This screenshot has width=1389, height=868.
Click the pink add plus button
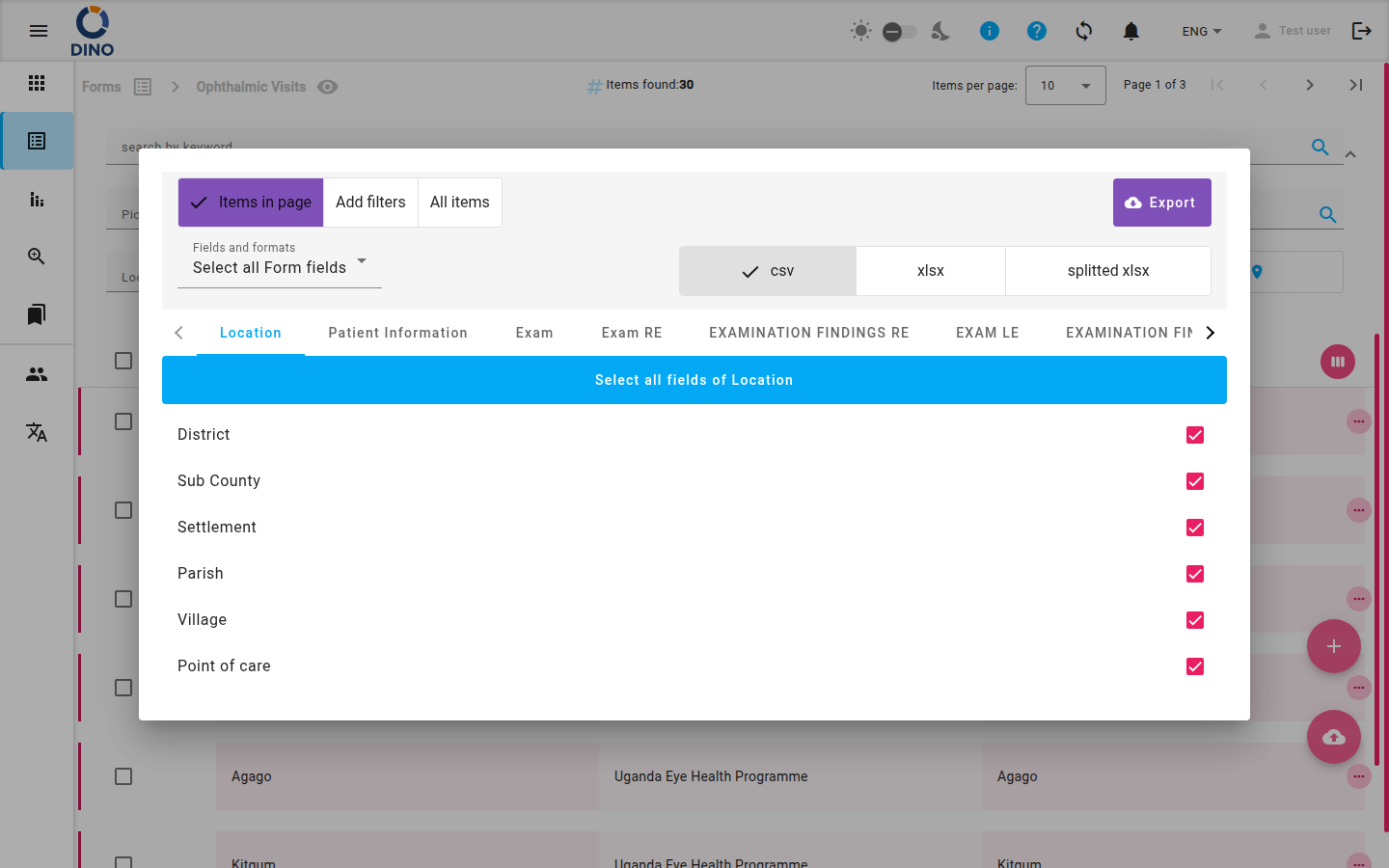click(1334, 646)
